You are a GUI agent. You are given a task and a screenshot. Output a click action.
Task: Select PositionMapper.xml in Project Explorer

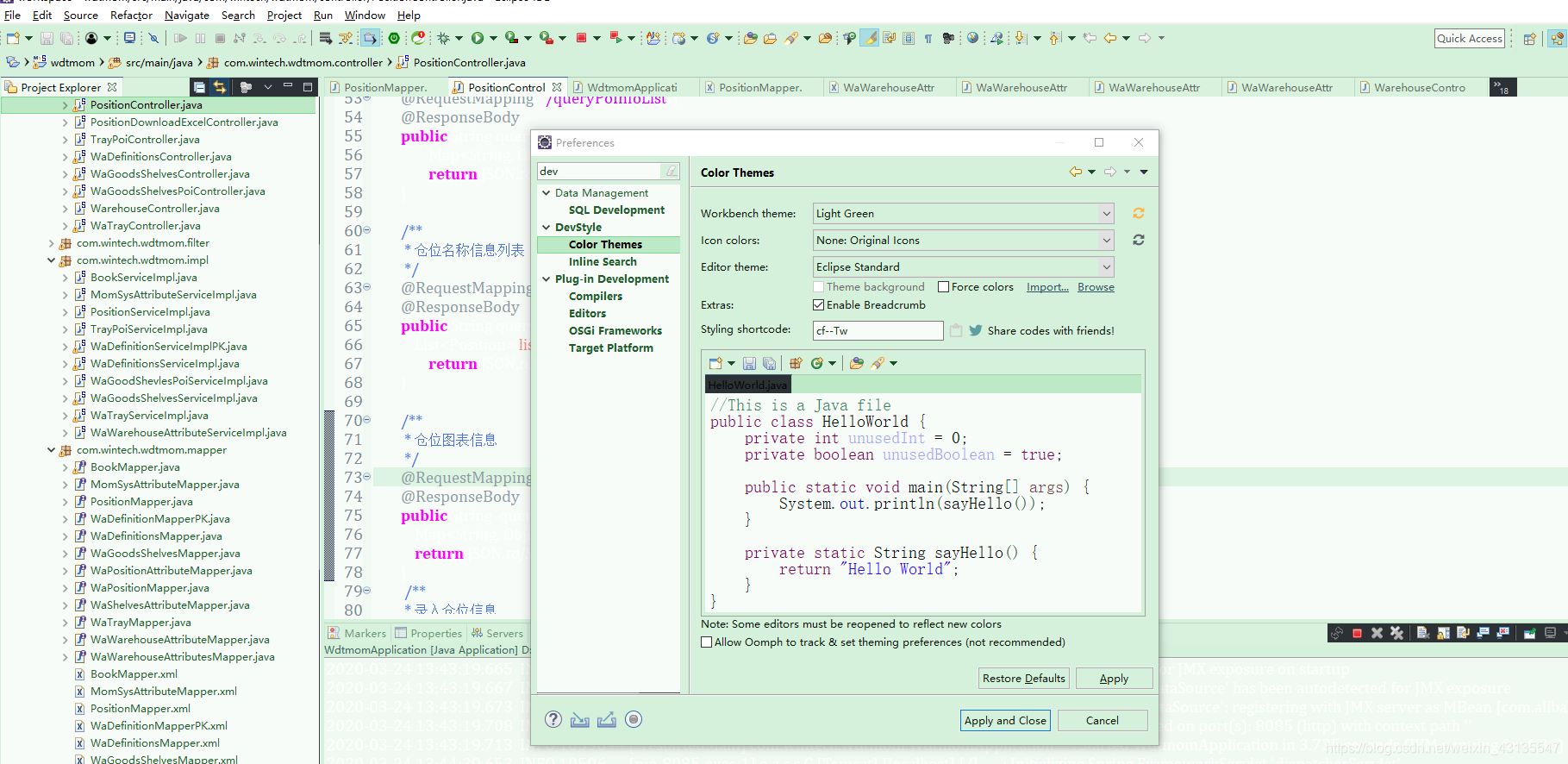141,709
